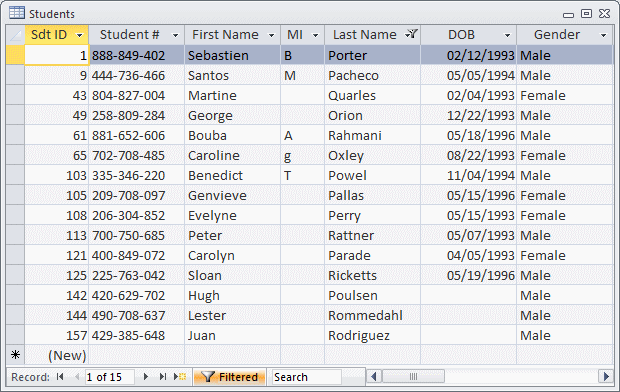Open Sdt ID column dropdown arrow
Image resolution: width=620 pixels, height=392 pixels.
79,35
